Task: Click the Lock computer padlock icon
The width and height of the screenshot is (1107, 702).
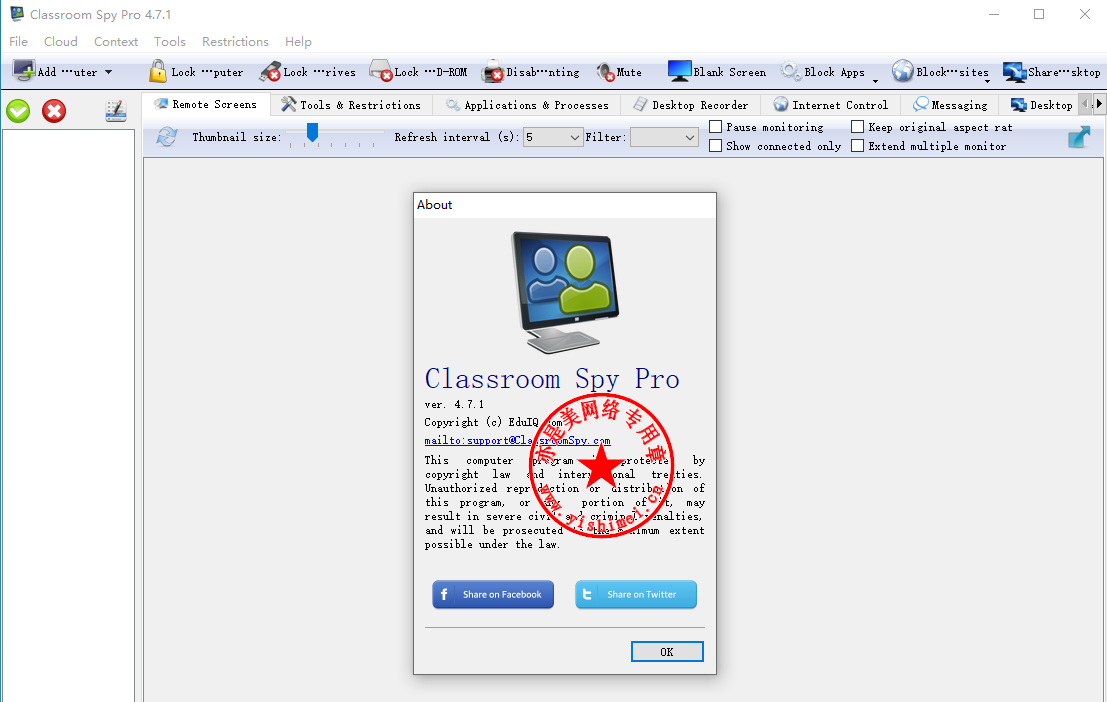Action: (x=157, y=71)
